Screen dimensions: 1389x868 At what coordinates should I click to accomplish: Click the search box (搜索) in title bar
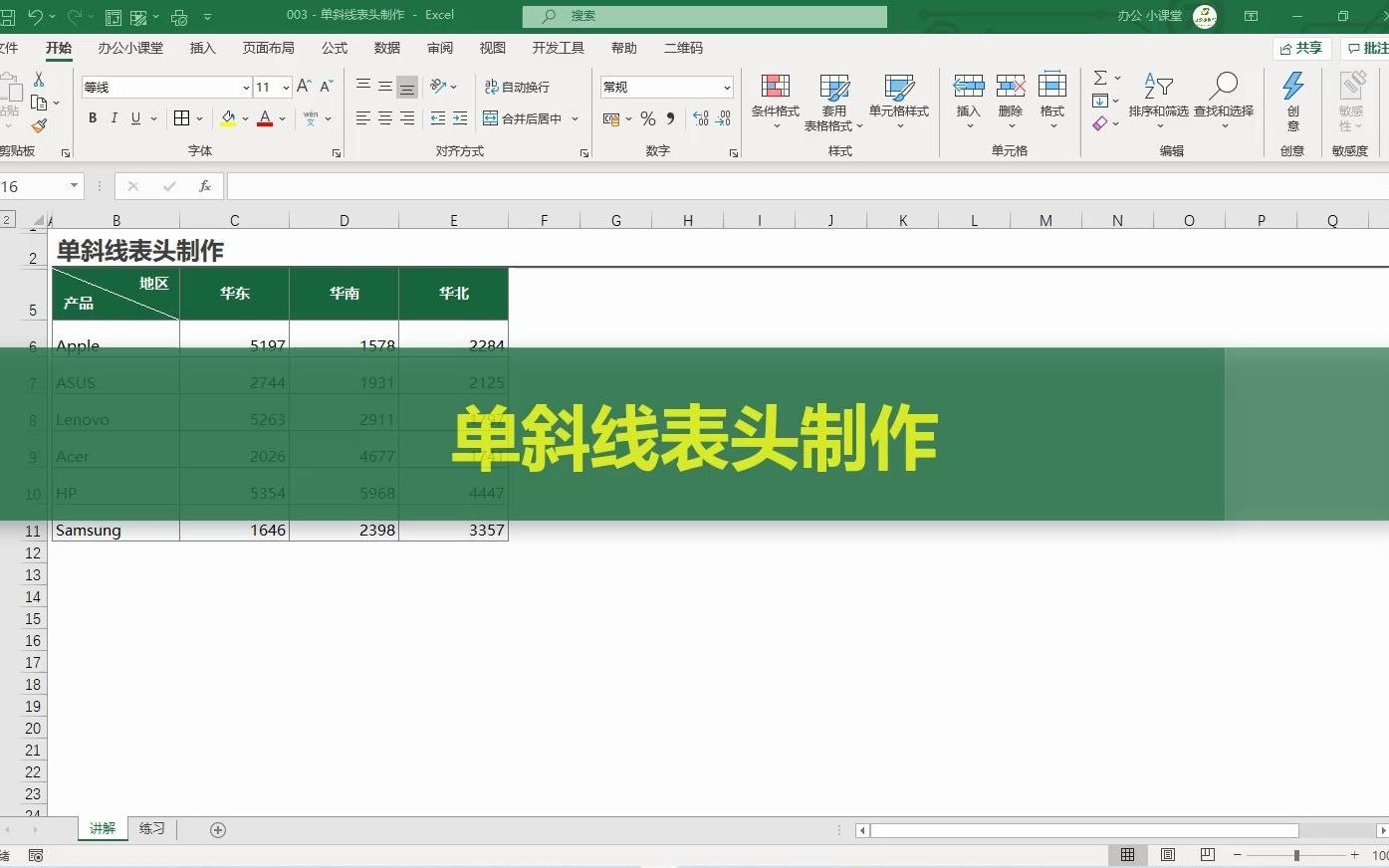click(704, 16)
